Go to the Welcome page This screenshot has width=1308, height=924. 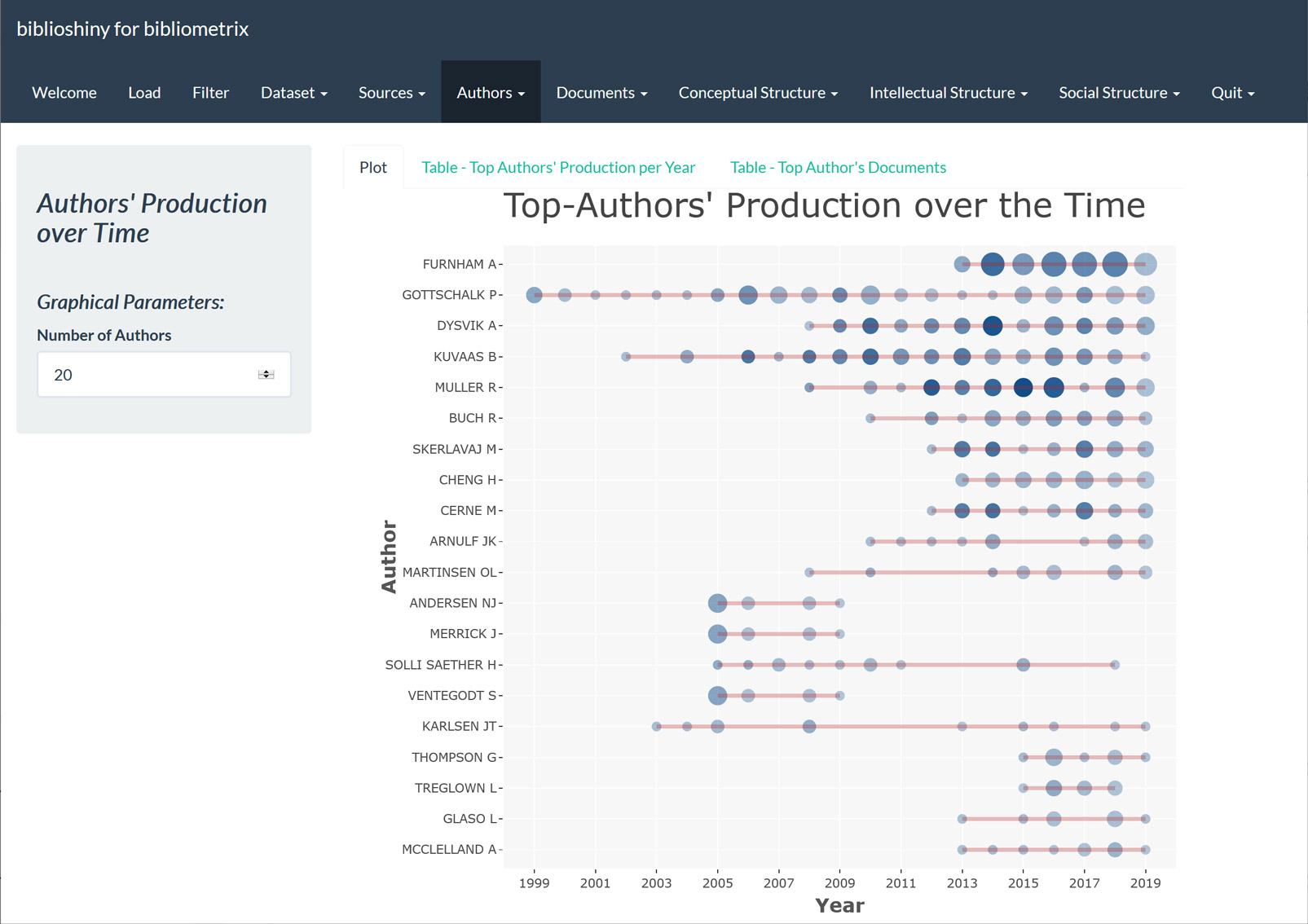click(64, 93)
